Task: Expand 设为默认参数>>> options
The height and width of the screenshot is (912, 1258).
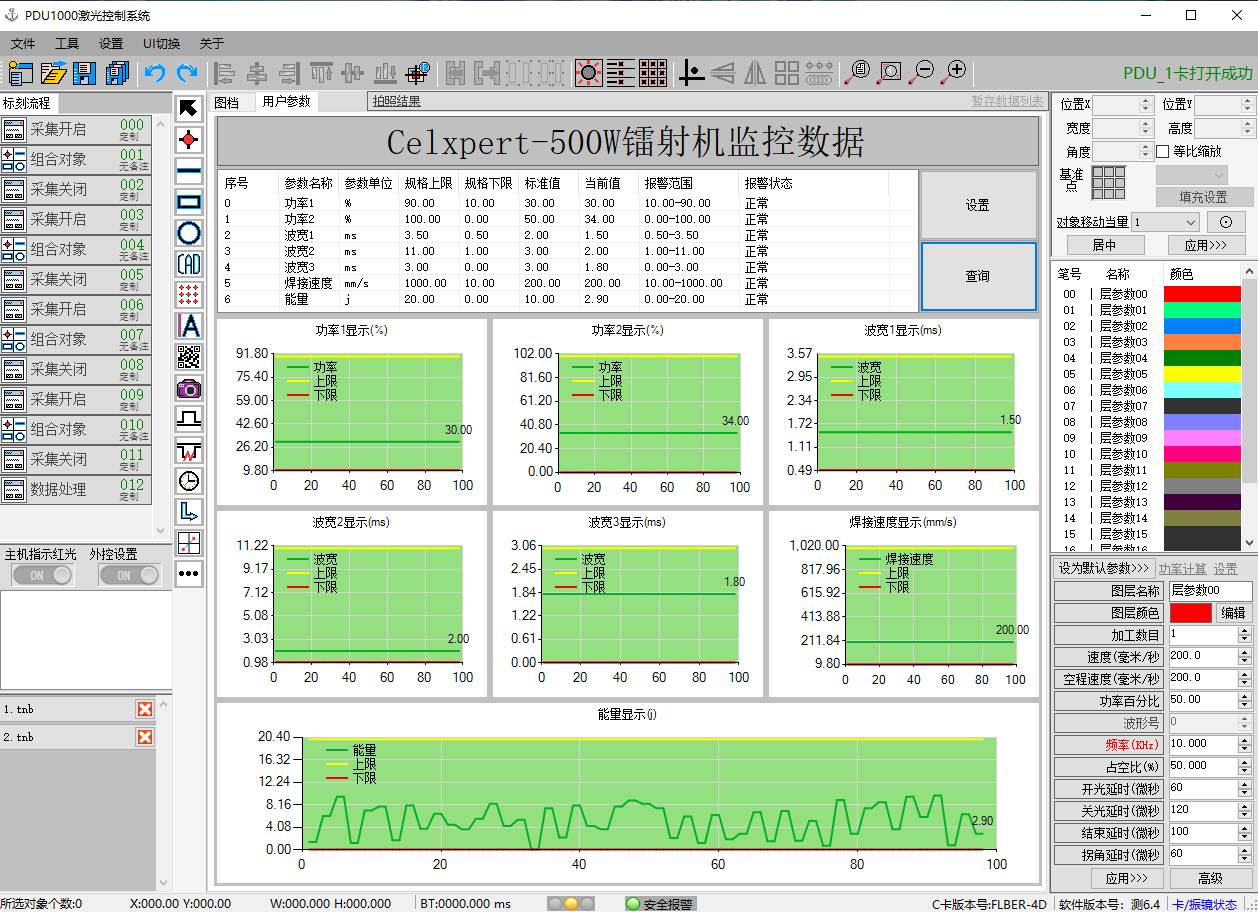Action: 1103,568
